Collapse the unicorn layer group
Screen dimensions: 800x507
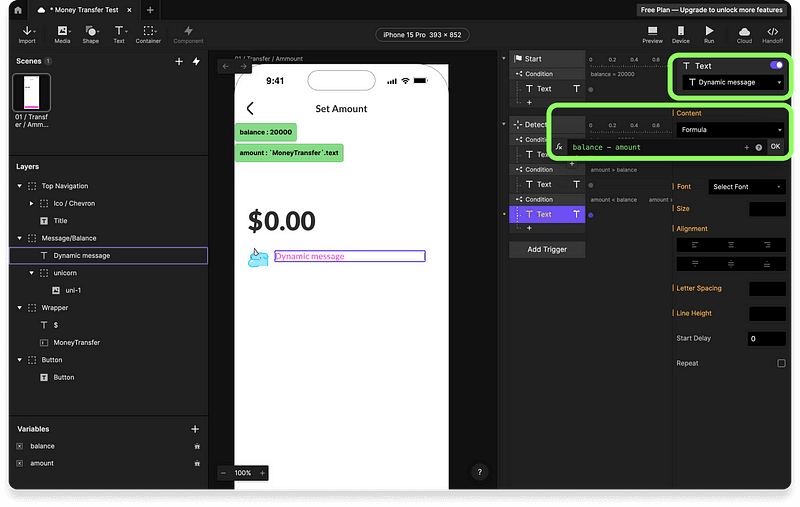32,273
